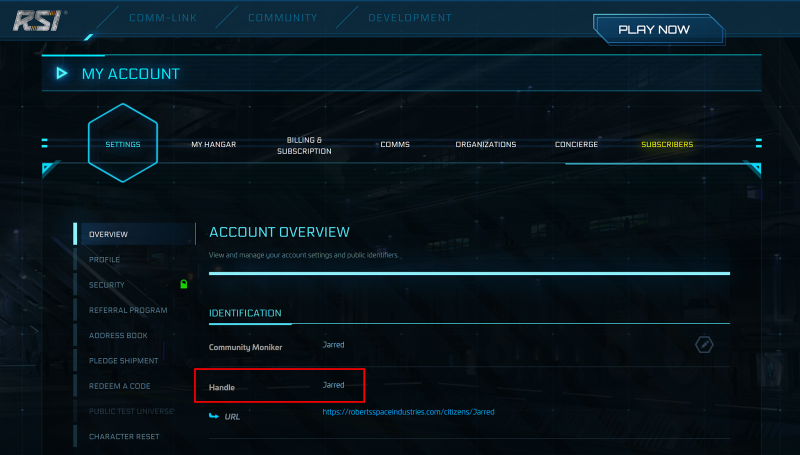Viewport: 800px width, 455px height.
Task: Open the My Hangar tab
Action: tap(213, 145)
